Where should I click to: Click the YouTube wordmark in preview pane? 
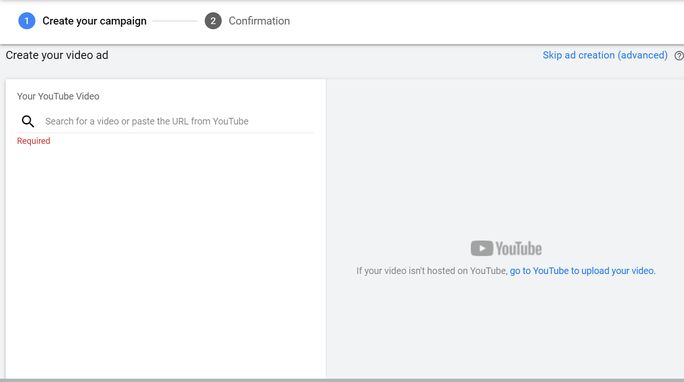coord(519,249)
